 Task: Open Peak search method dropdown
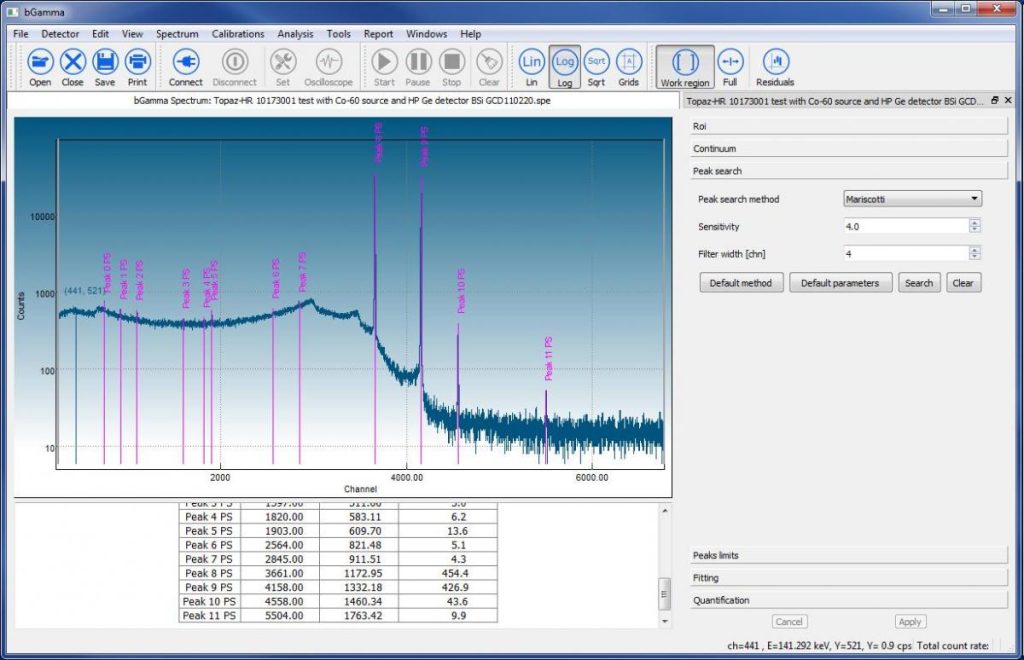click(912, 199)
